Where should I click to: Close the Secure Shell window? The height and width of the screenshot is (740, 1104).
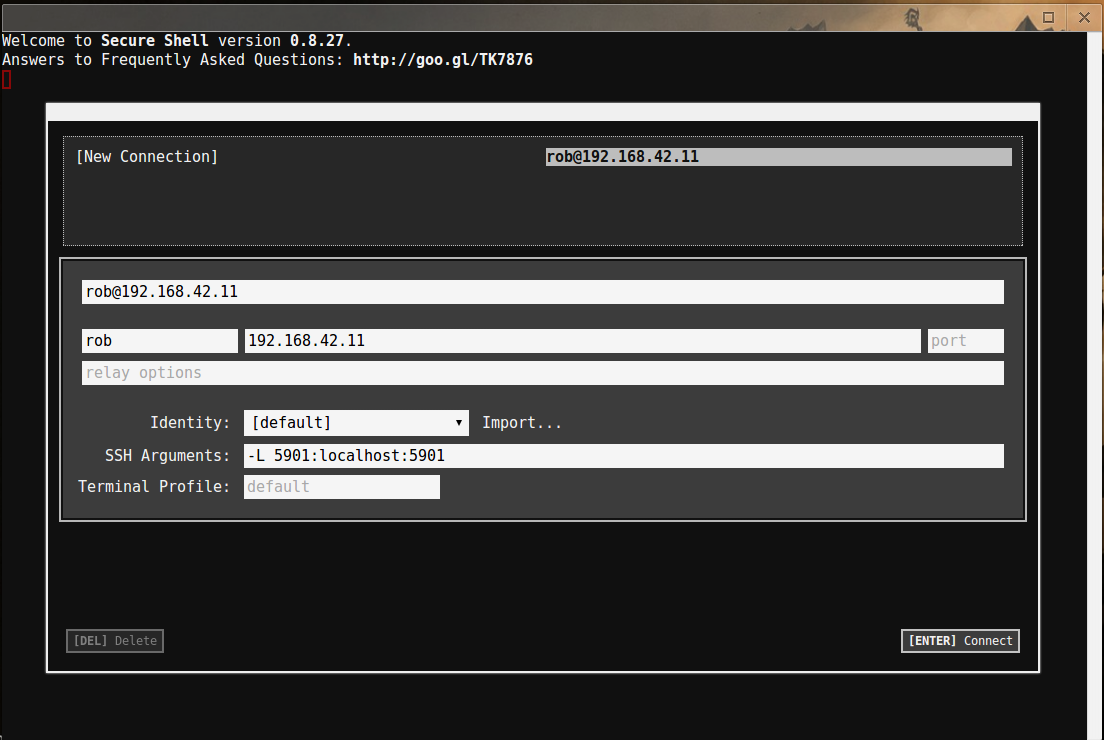coord(1084,18)
